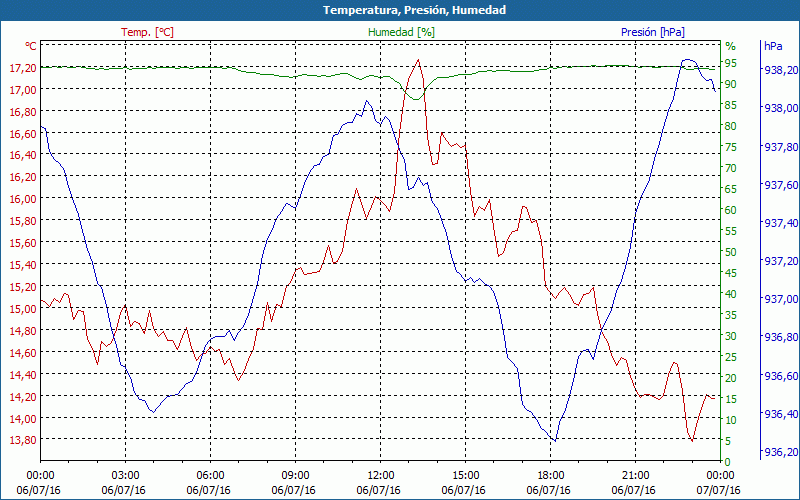
Task: Click pressure axis value 936,20
Action: (x=781, y=452)
